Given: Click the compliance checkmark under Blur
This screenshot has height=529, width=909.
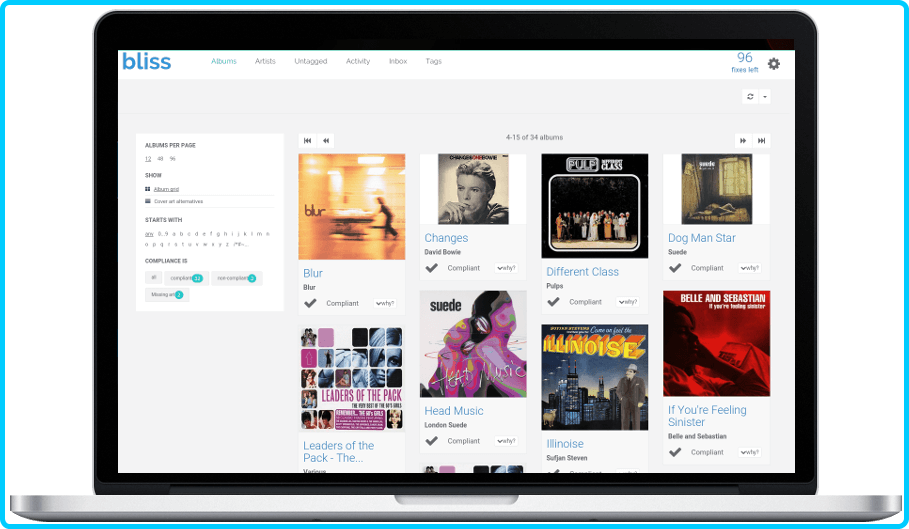Looking at the screenshot, I should (310, 303).
